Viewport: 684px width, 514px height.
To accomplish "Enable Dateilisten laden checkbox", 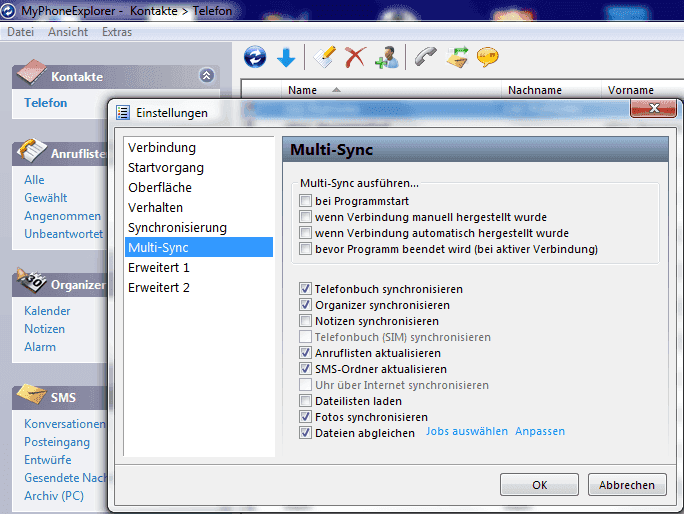I will coord(305,401).
